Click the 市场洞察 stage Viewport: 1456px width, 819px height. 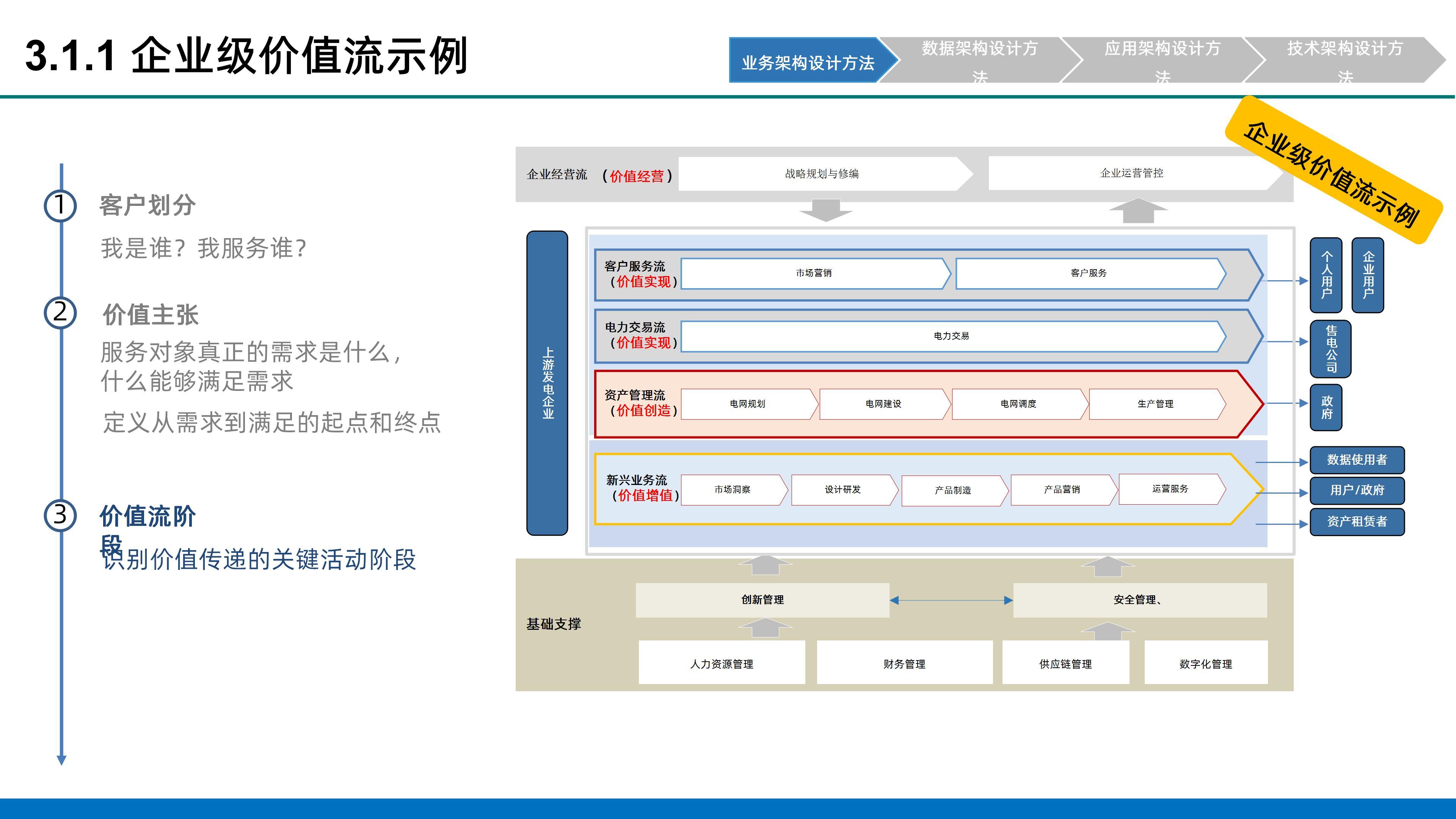(x=734, y=490)
